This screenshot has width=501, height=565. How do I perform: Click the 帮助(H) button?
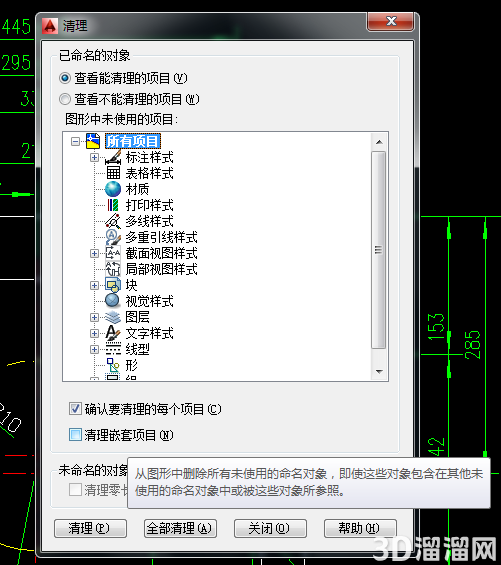tap(360, 528)
